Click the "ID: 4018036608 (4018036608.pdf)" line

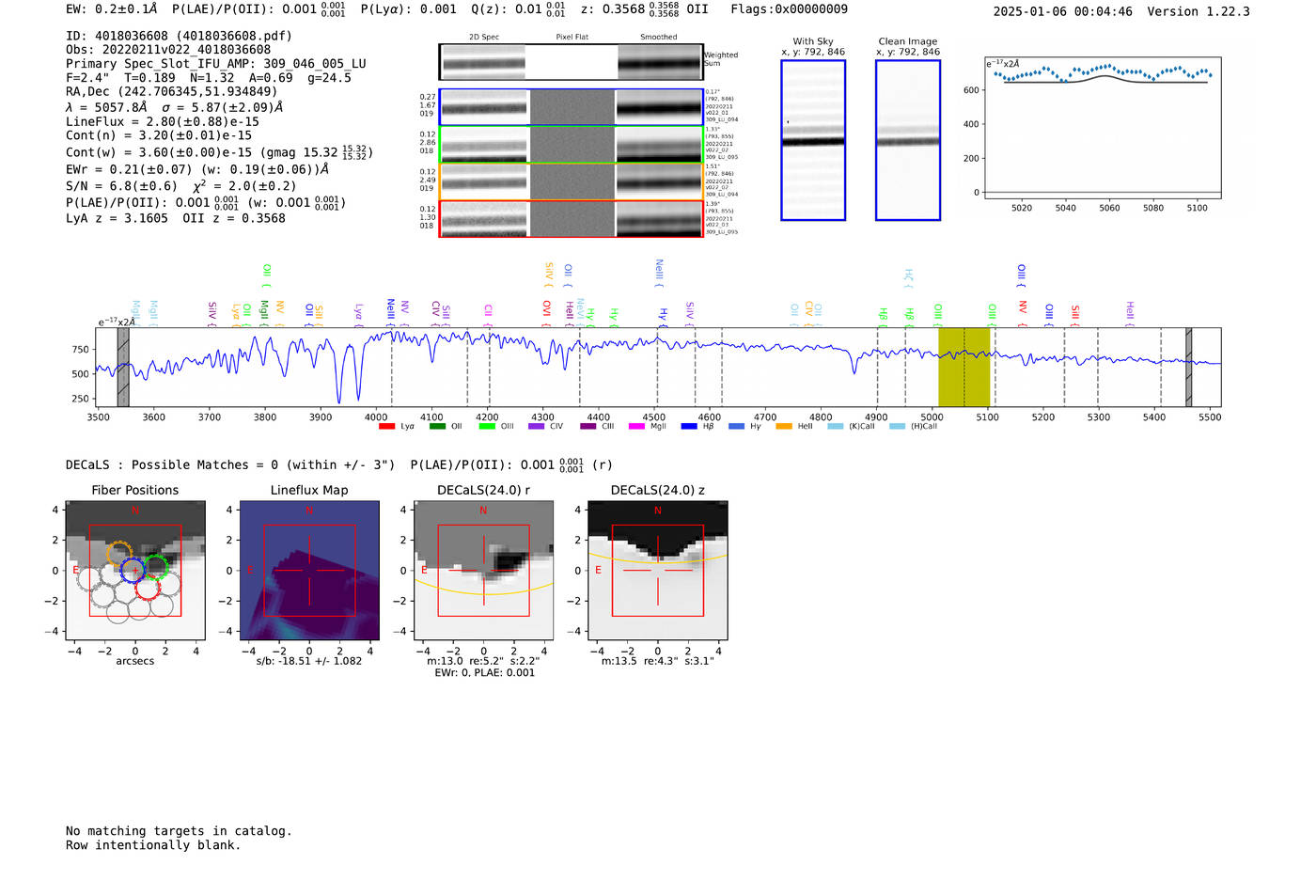coord(179,36)
